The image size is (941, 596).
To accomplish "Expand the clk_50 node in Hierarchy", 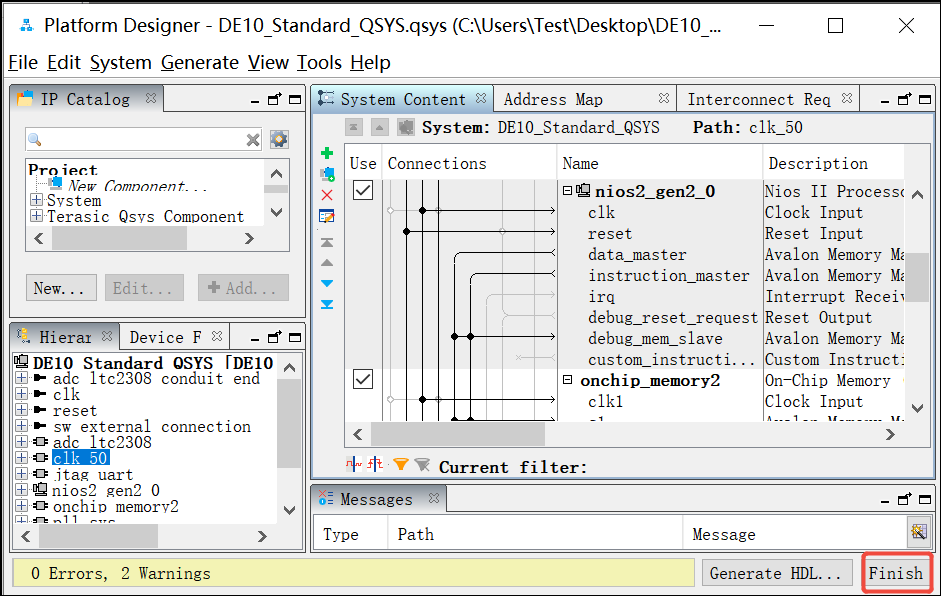I will point(22,457).
